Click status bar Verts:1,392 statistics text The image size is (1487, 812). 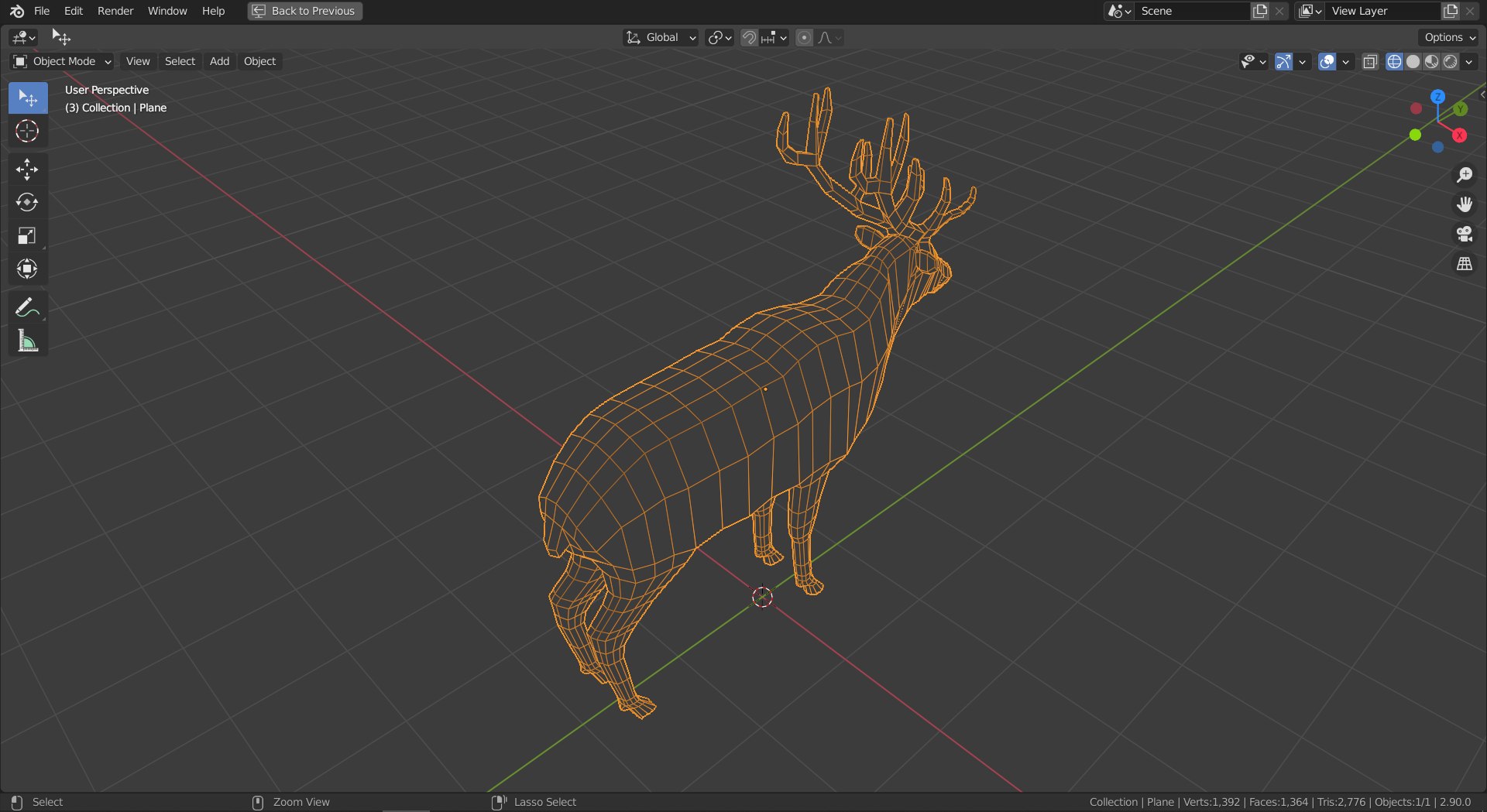pos(1211,802)
